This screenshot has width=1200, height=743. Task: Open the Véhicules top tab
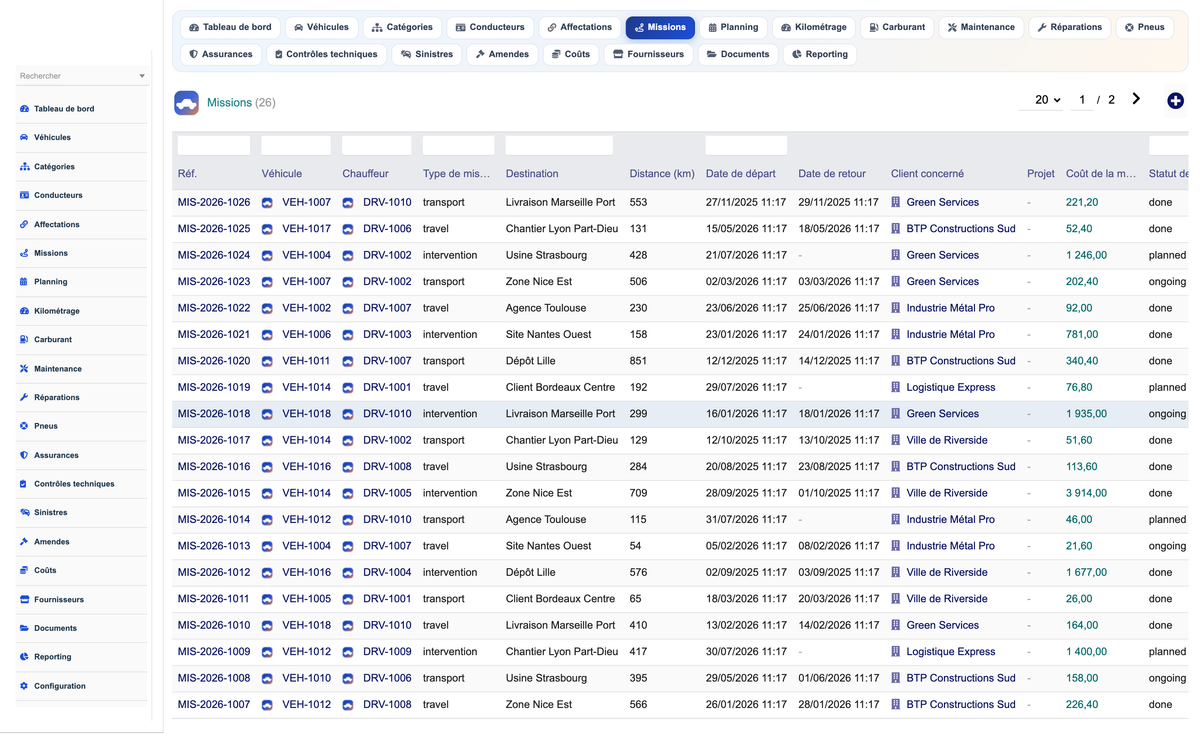click(x=322, y=28)
